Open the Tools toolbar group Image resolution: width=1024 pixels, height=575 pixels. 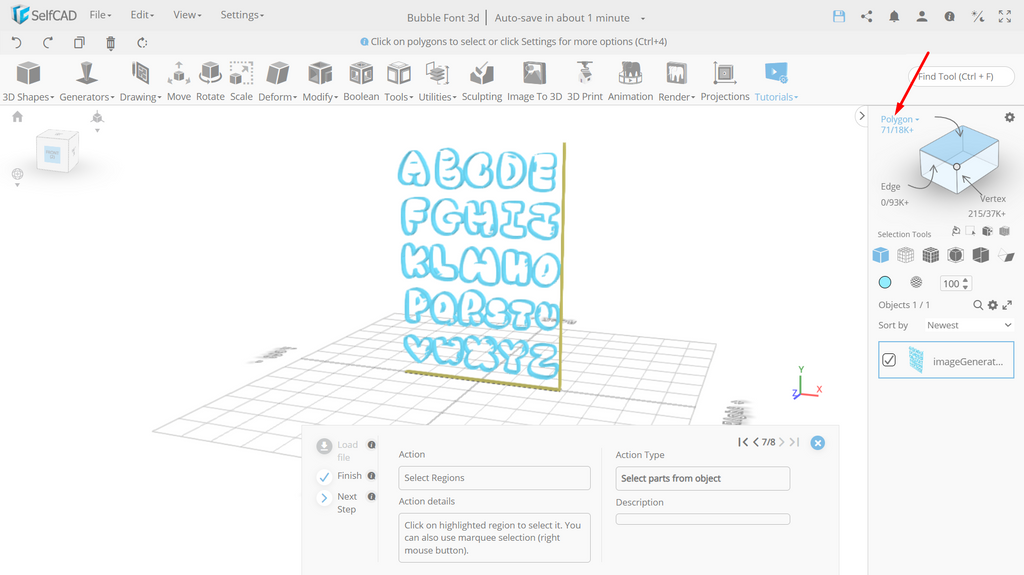(398, 82)
